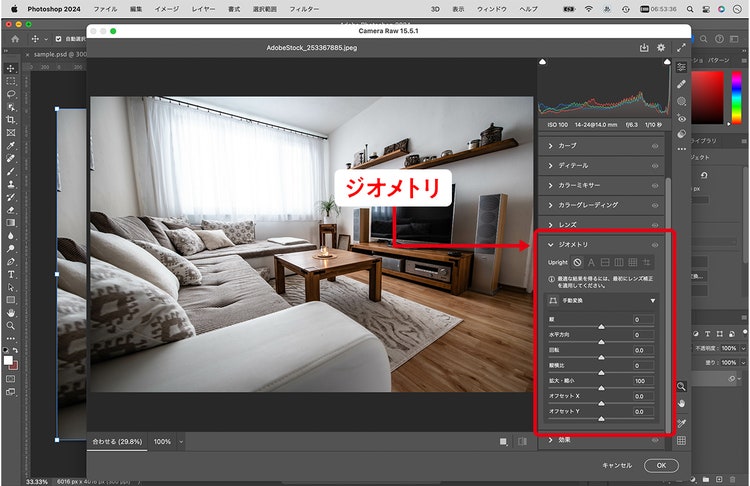Viewport: 750px width, 486px height.
Task: Open the ヘルプ menu
Action: 529,9
